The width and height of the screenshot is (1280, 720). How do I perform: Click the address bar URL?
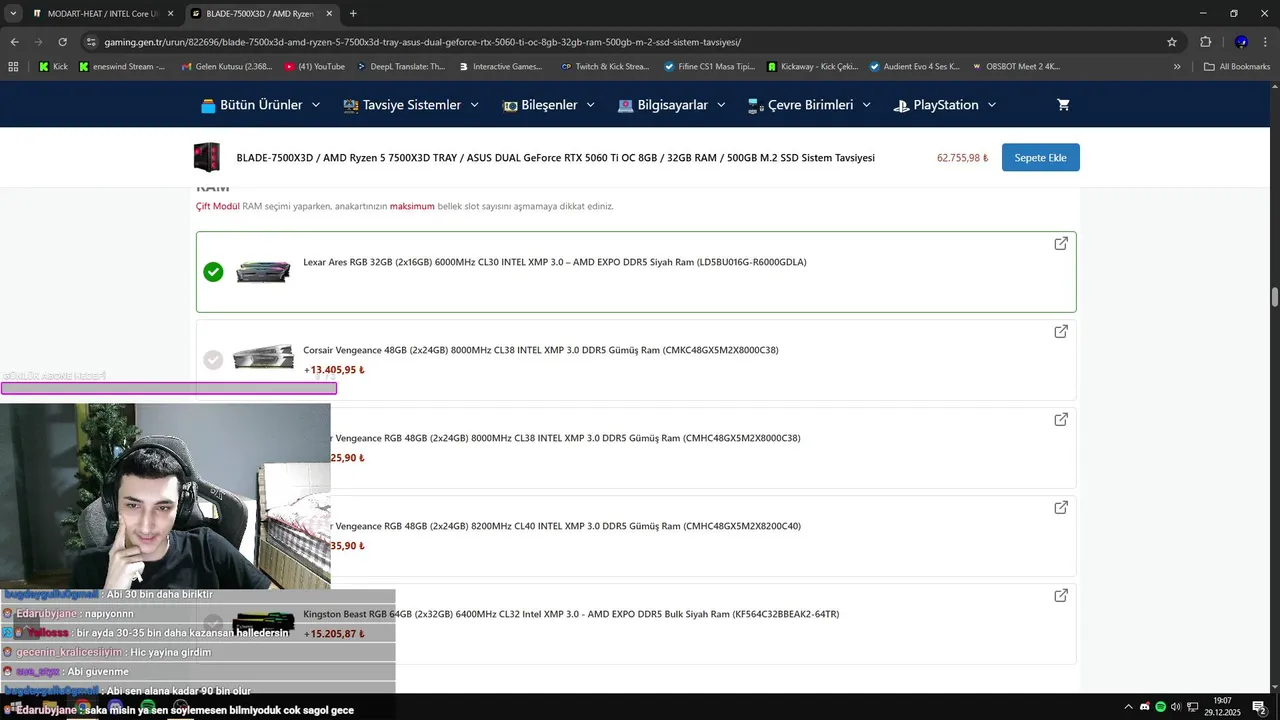(x=422, y=42)
